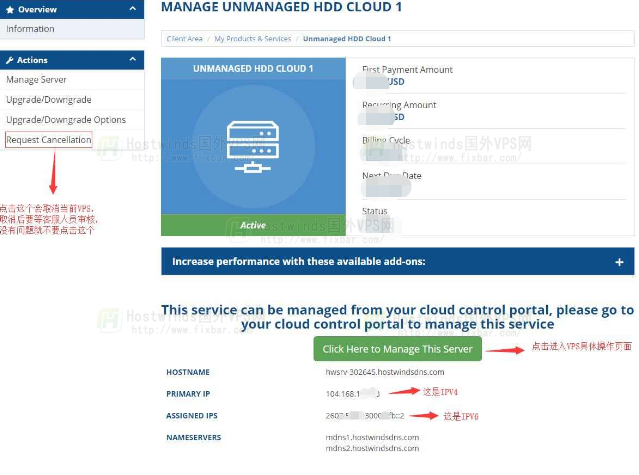Click the Recurring Amount label
This screenshot has height=475, width=639.
click(399, 105)
